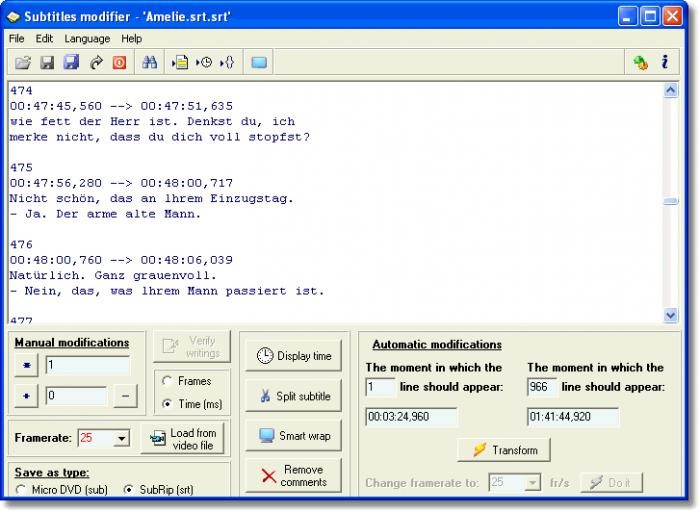Viewport: 700px width, 512px height.
Task: Click the go-to-time clock icon in toolbar
Action: (204, 62)
